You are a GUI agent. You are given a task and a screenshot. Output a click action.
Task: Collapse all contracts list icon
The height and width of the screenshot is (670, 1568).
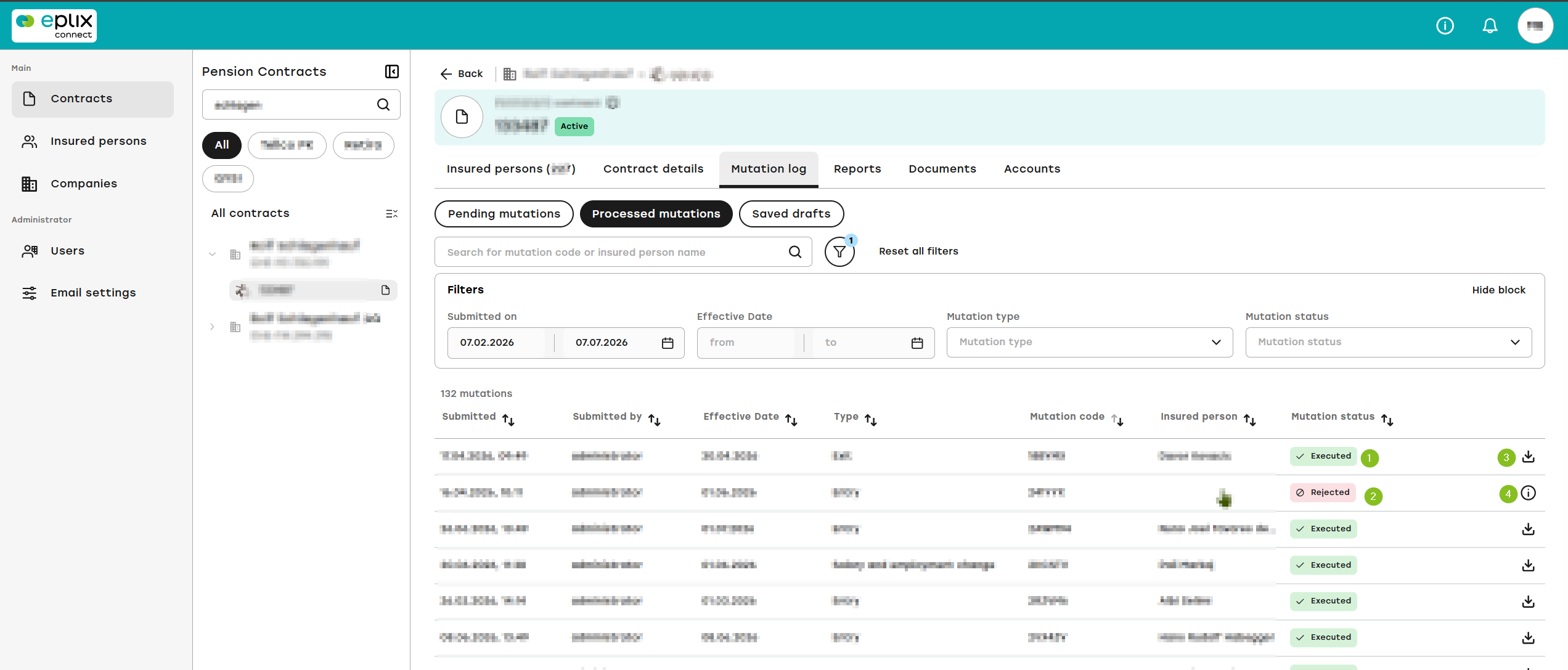(x=391, y=213)
